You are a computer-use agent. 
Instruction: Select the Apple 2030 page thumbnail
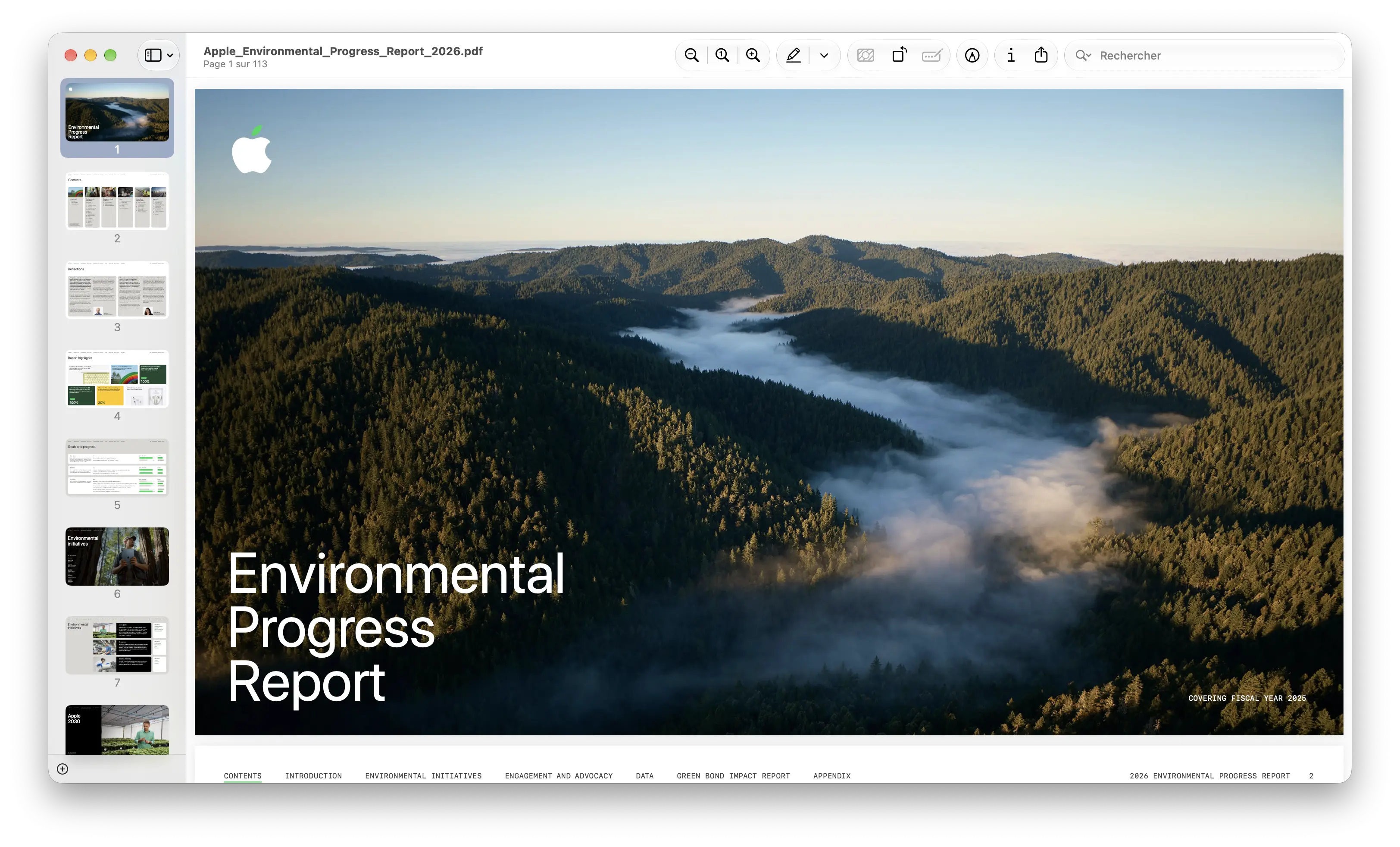[x=117, y=730]
